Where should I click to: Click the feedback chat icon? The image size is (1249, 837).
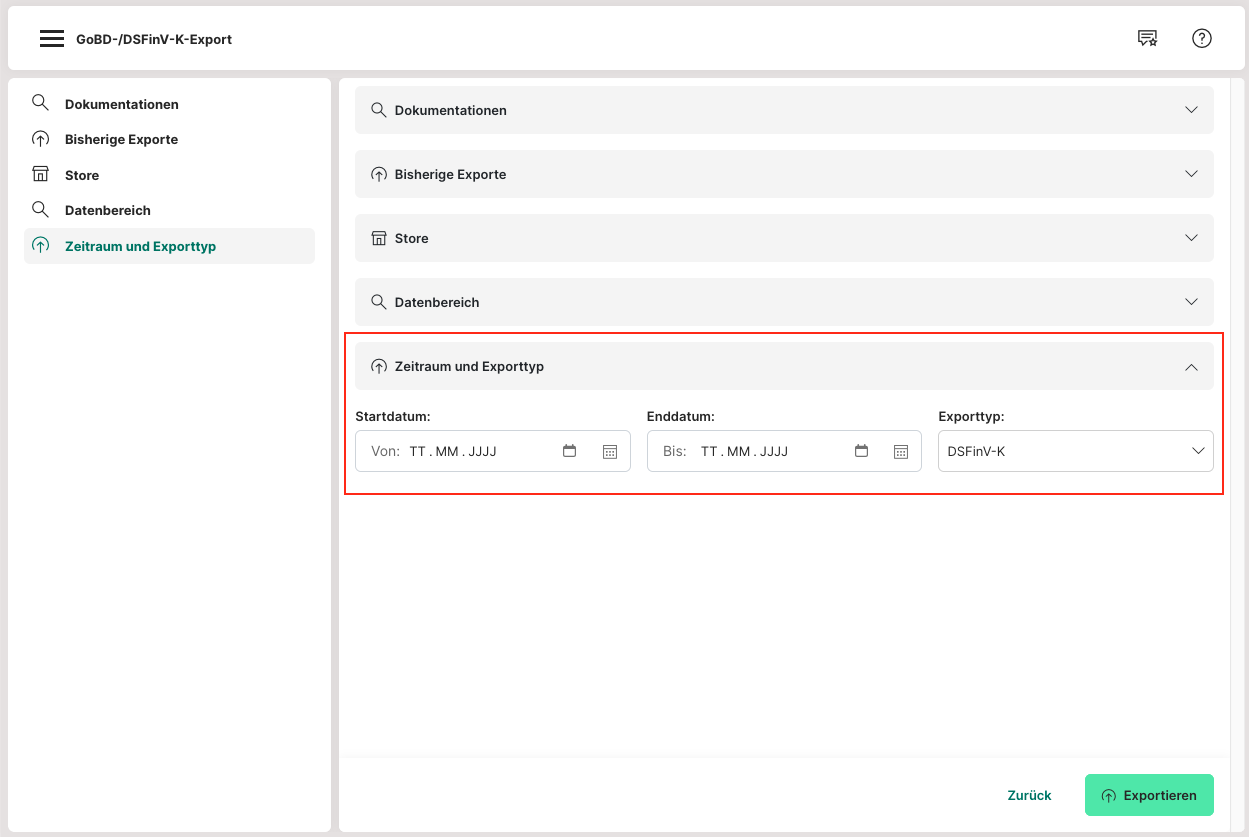click(x=1147, y=39)
